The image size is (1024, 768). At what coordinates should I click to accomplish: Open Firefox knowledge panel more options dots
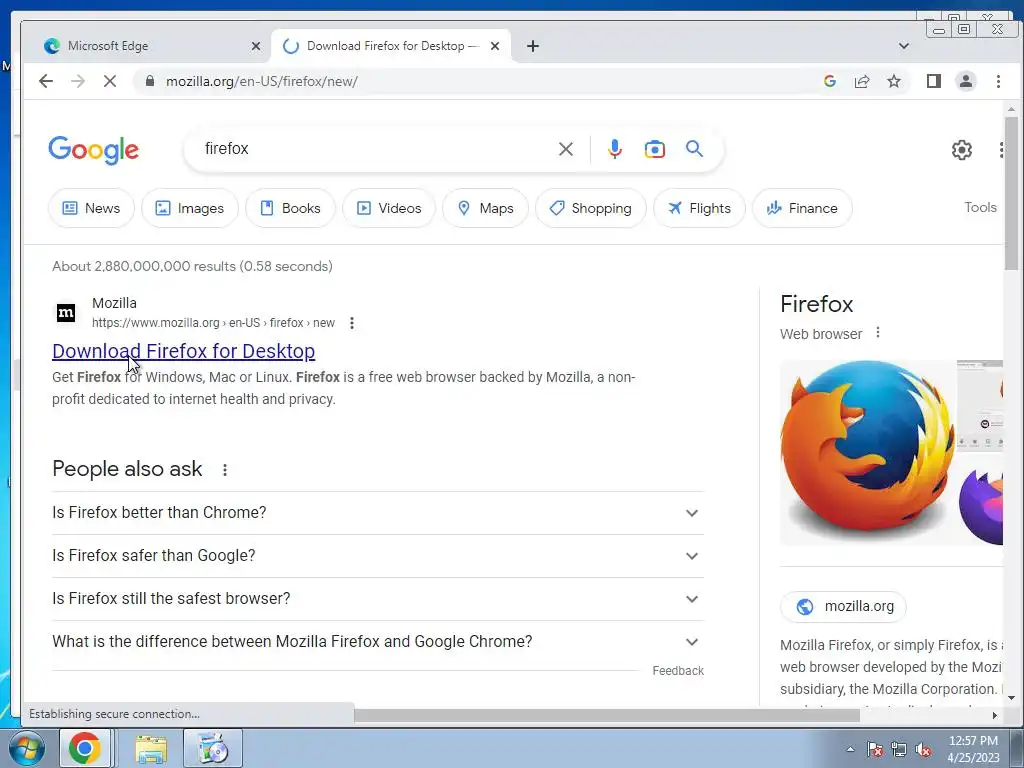(878, 332)
